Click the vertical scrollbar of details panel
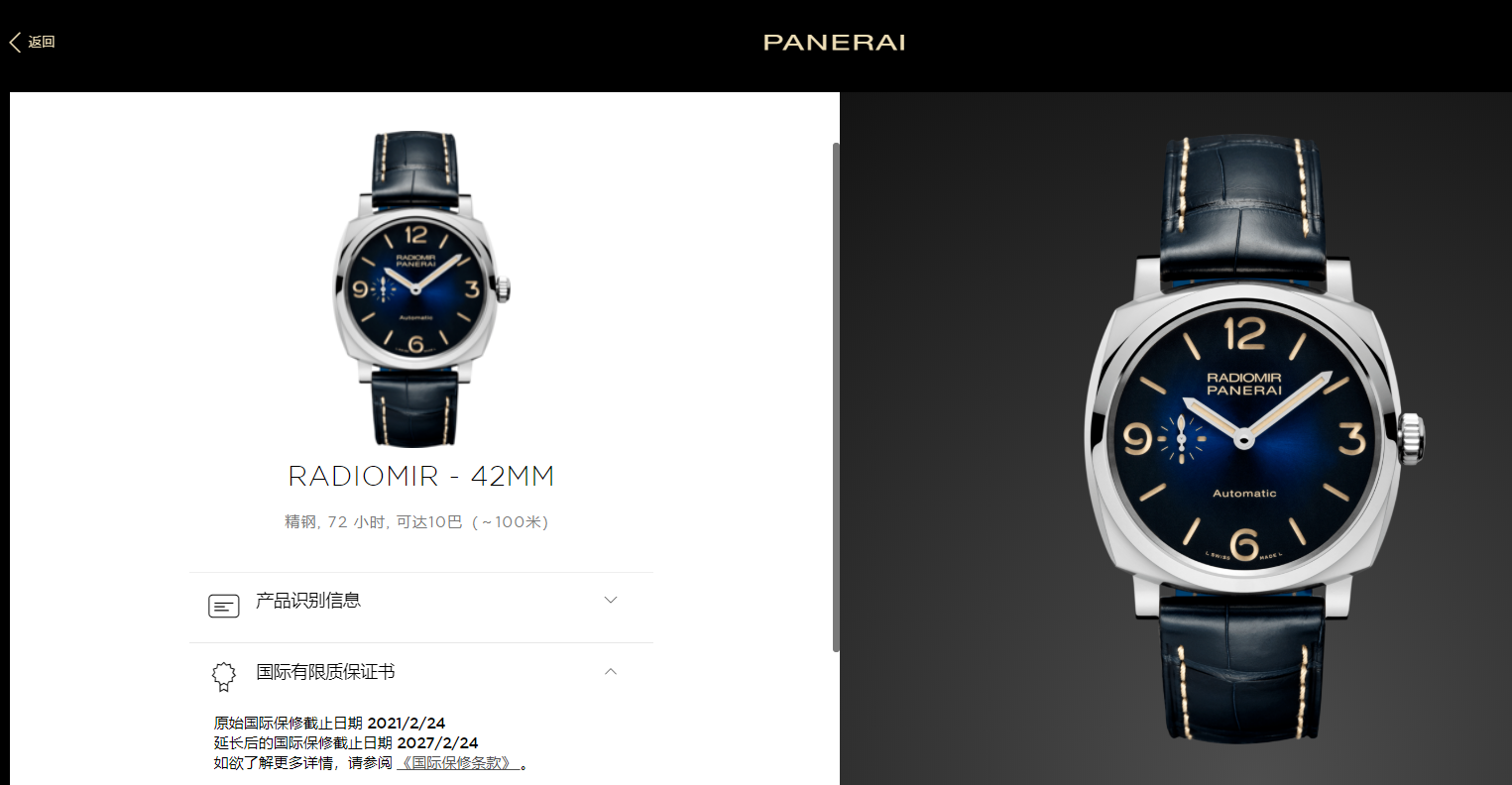The height and width of the screenshot is (785, 1512). pos(836,396)
